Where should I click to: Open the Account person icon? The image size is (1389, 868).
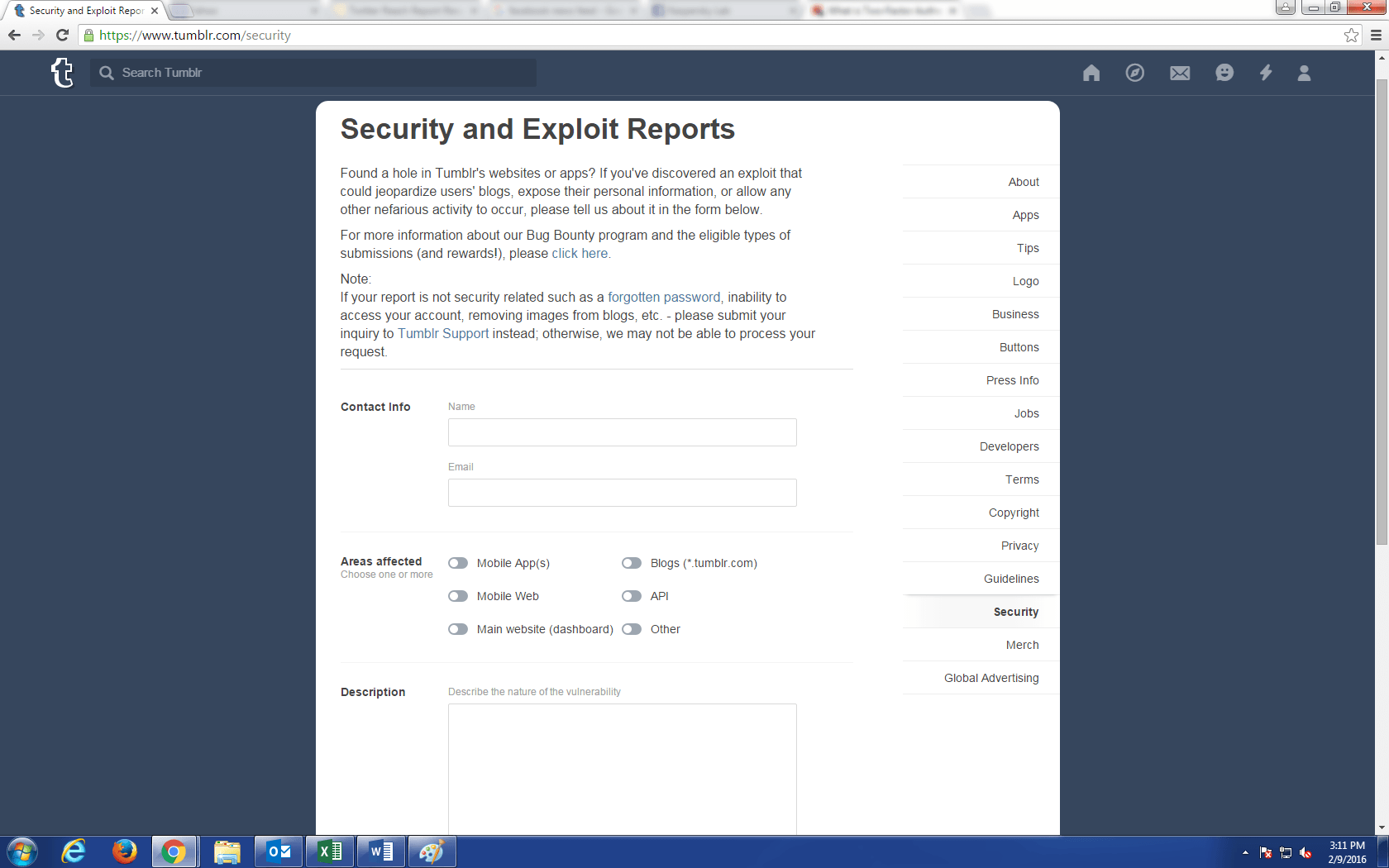1304,73
